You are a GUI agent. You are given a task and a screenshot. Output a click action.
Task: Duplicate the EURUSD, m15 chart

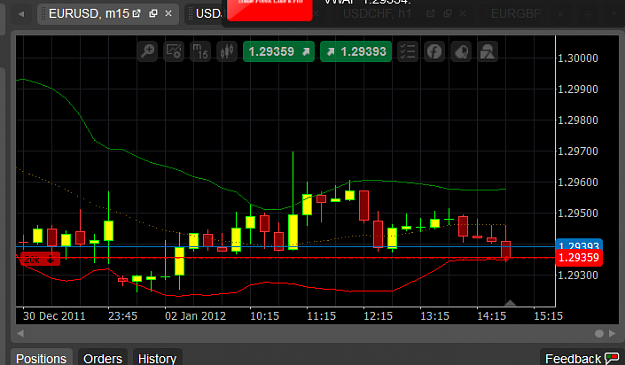click(x=153, y=14)
